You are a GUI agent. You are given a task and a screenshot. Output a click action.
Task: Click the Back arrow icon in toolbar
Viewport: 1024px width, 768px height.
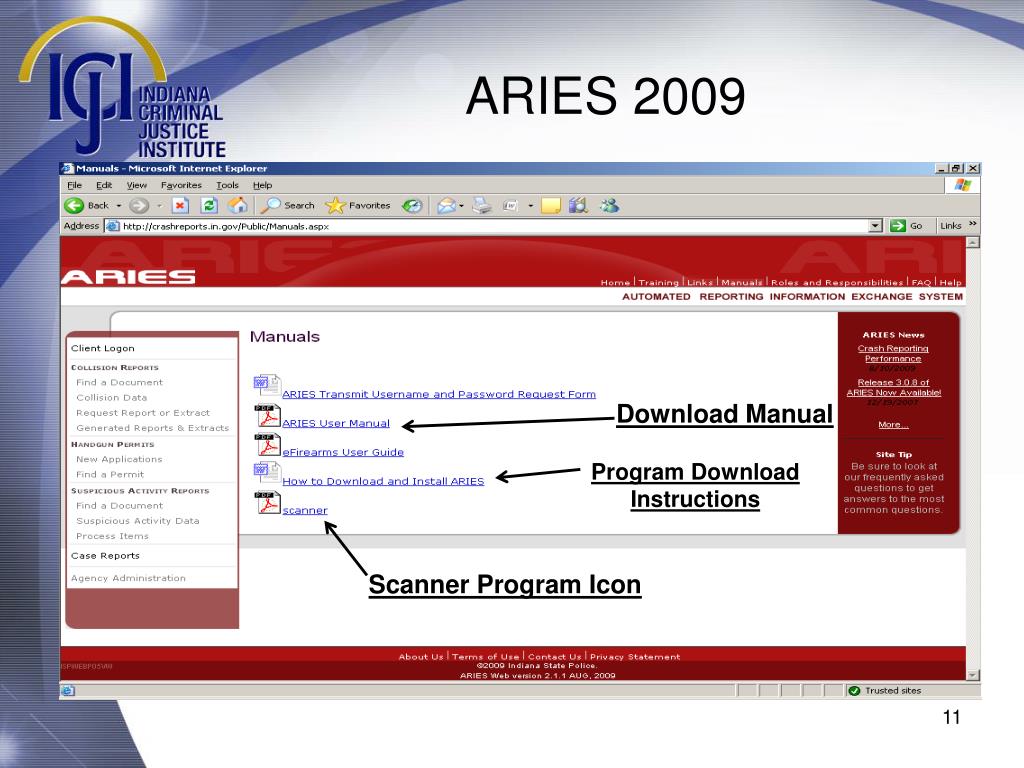(x=74, y=206)
